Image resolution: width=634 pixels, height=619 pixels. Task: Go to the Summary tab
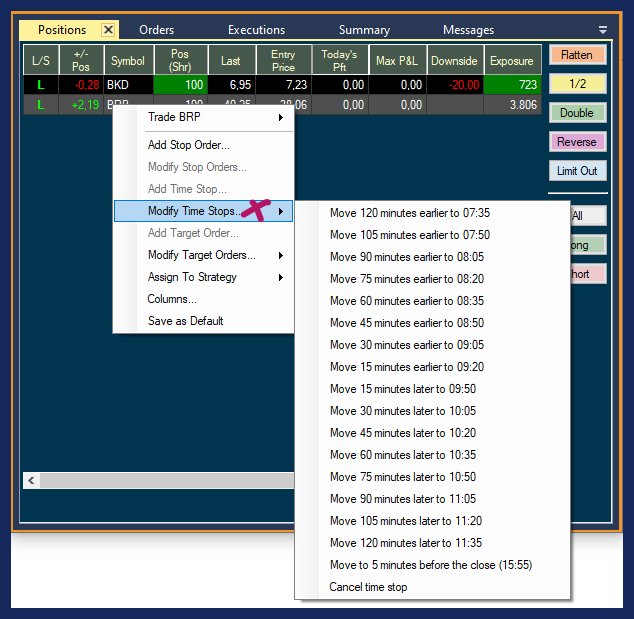click(364, 30)
